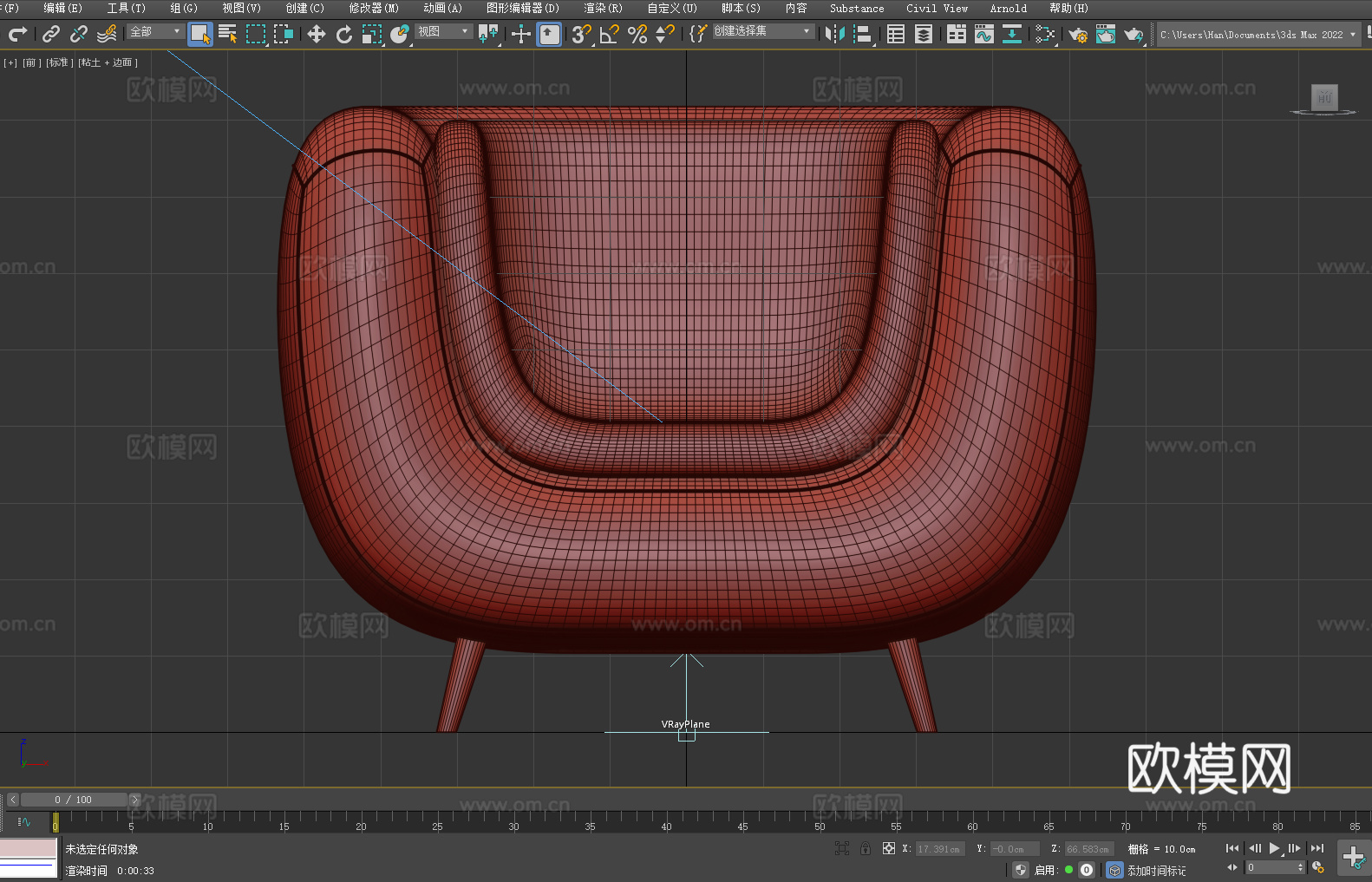Open the Arnold menu

coord(1008,8)
